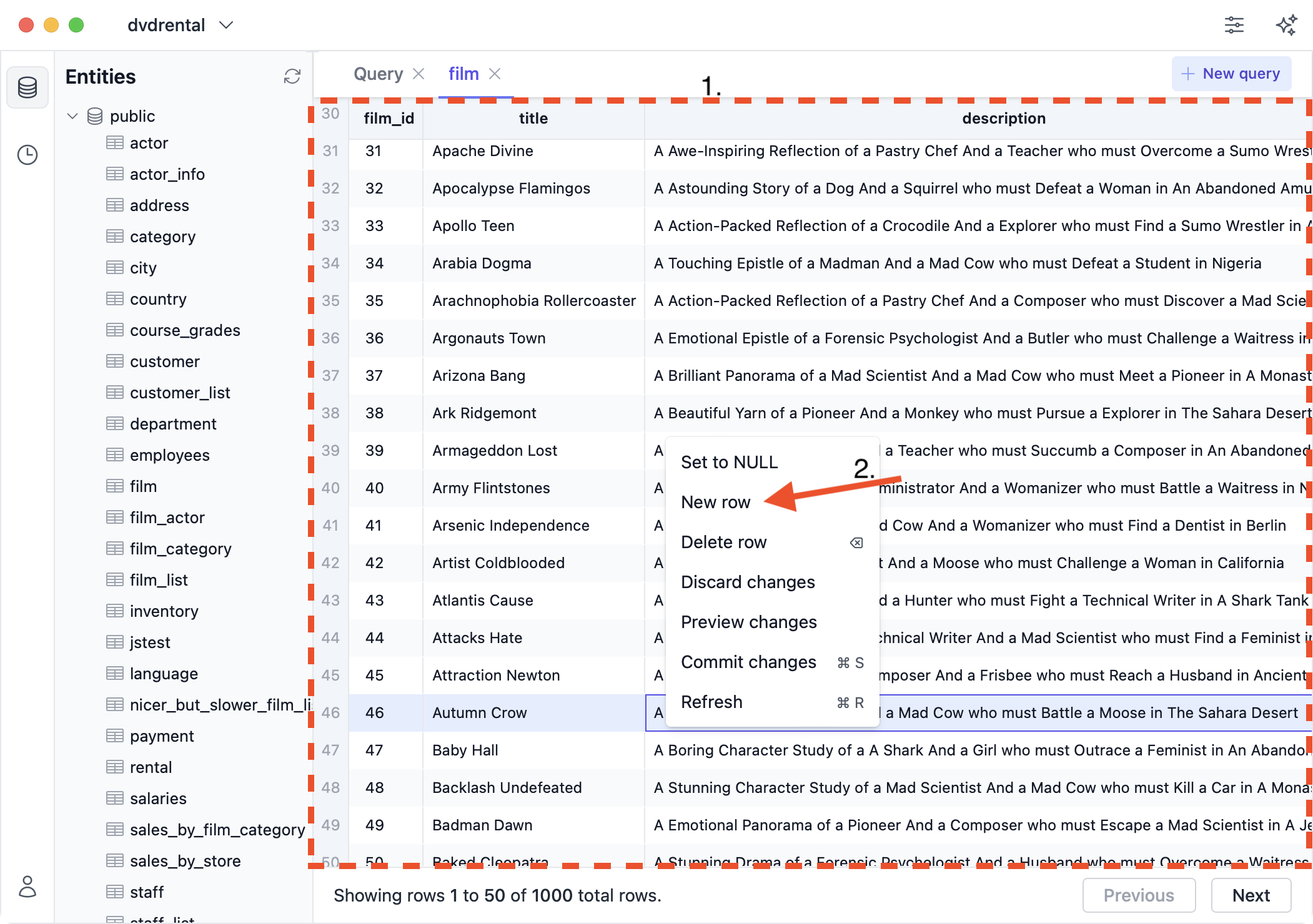Viewport: 1313px width, 924px height.
Task: Click the table icon beside inventory
Action: 115,611
